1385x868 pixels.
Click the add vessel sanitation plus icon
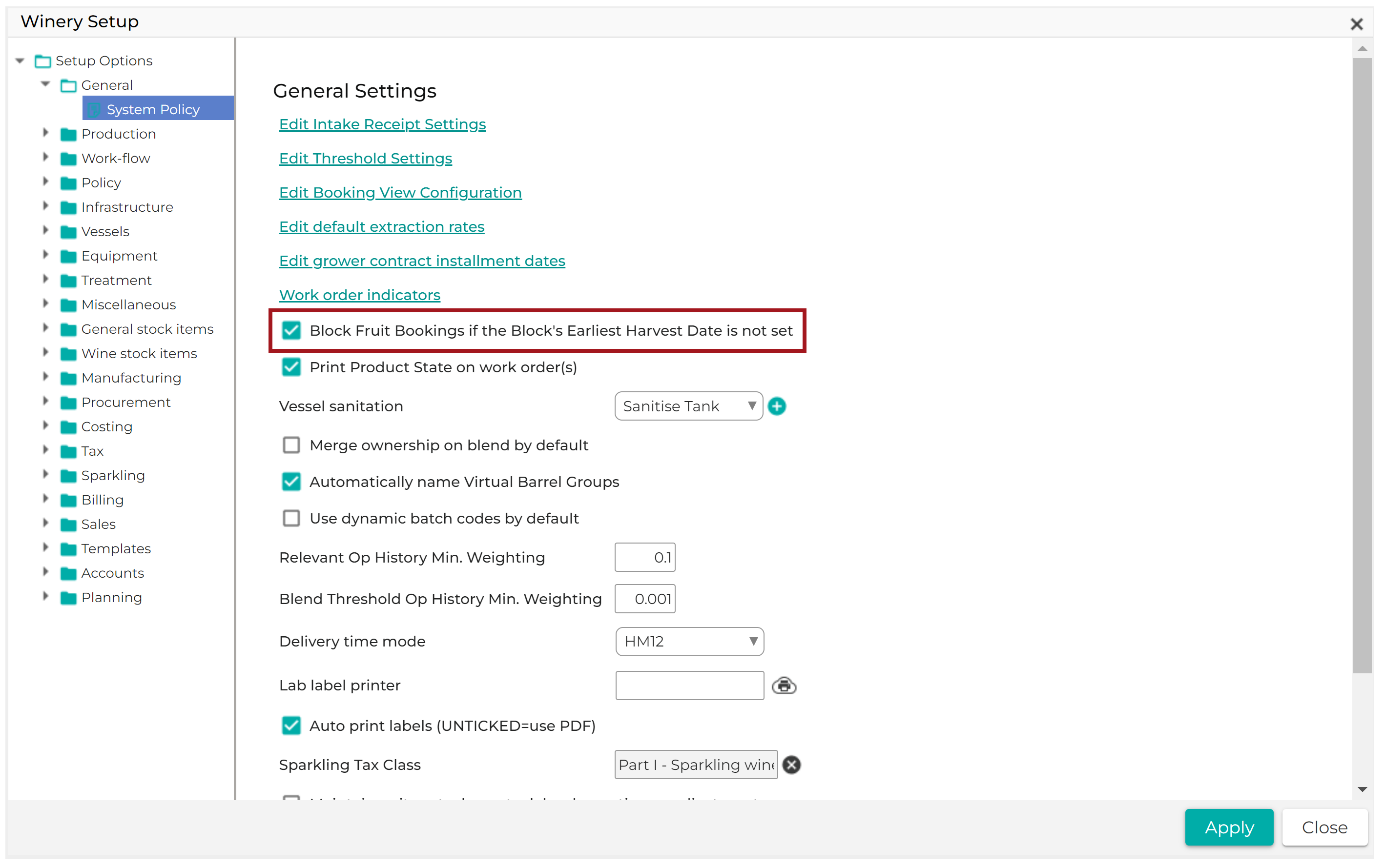click(x=776, y=406)
